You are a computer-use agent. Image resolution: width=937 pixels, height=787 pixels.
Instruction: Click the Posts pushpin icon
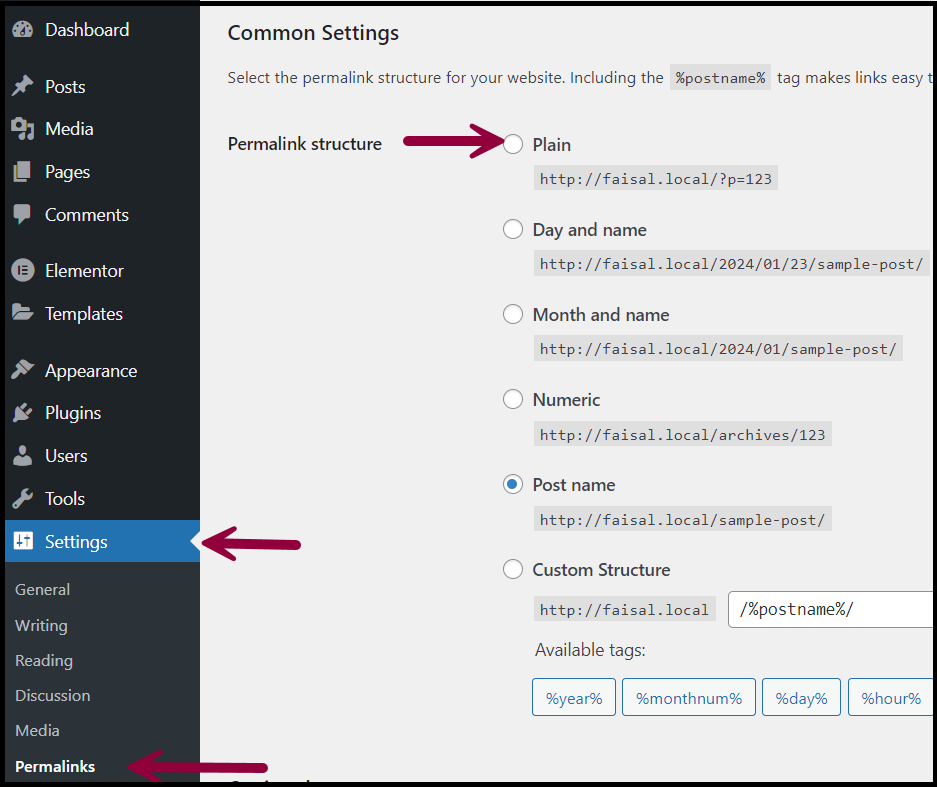pos(22,87)
